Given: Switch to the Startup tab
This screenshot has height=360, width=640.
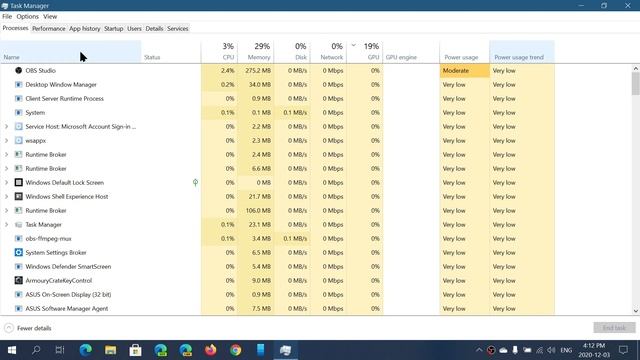Looking at the screenshot, I should tap(113, 29).
